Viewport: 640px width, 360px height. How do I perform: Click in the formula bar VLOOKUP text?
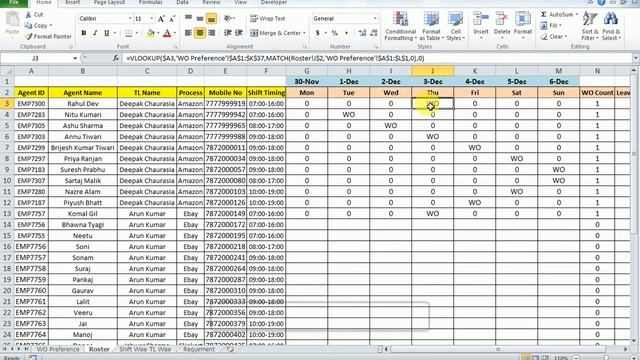275,58
